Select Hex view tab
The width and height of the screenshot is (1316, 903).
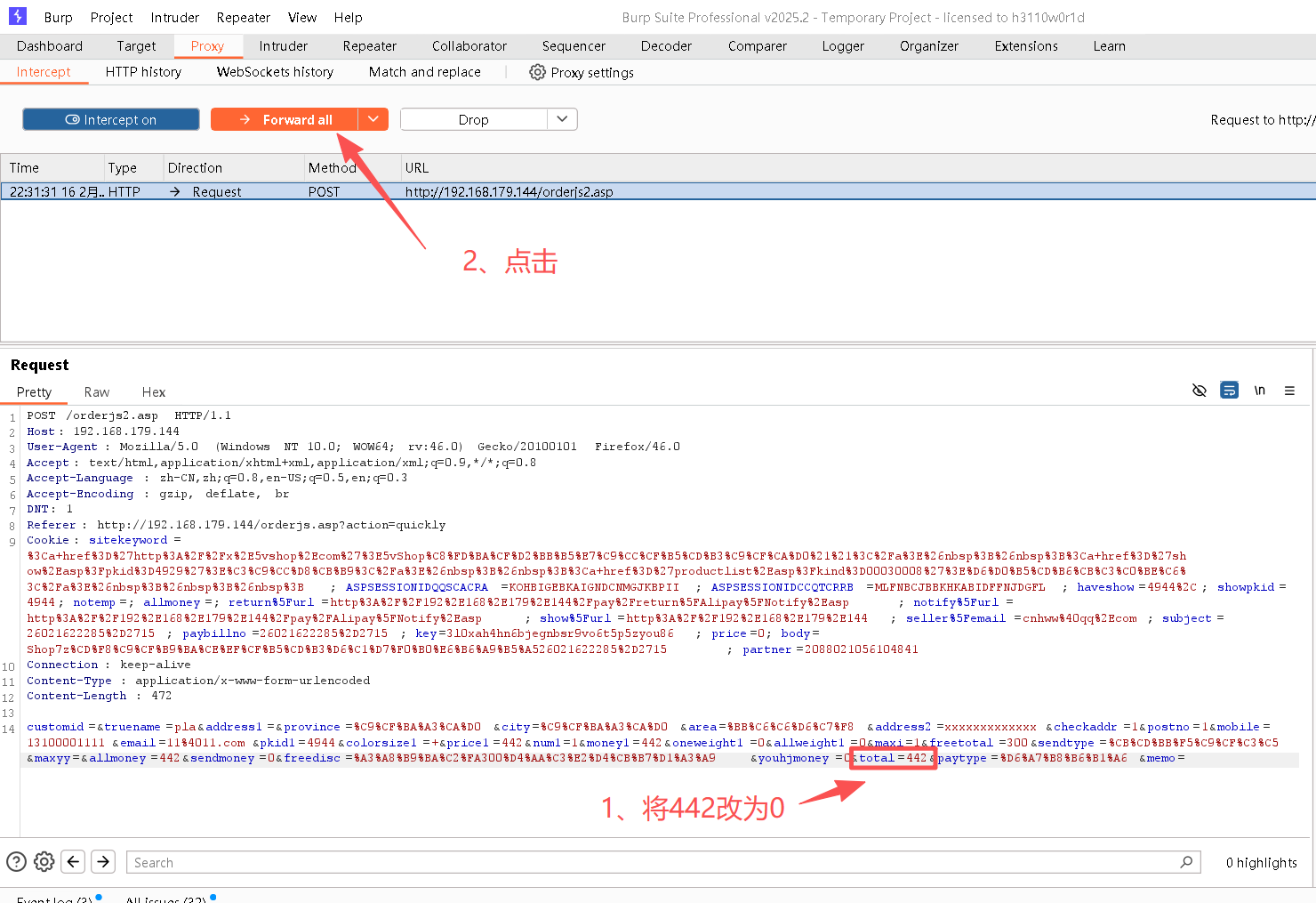pos(154,392)
